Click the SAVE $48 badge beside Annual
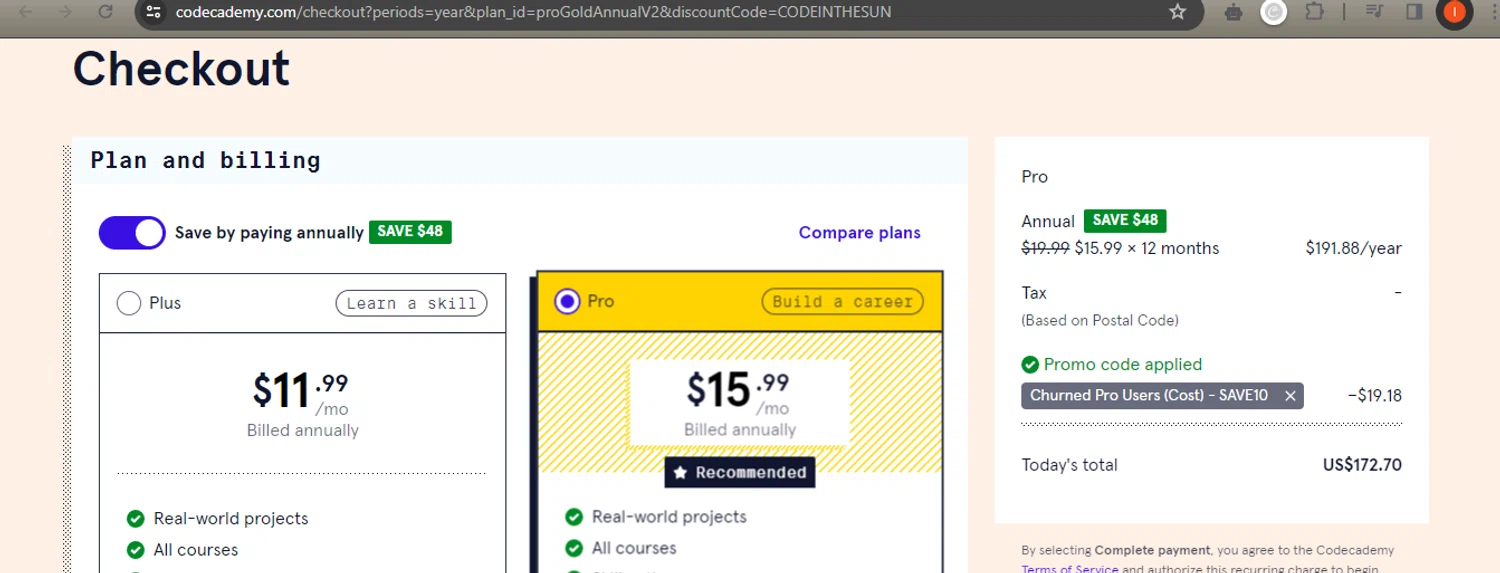1500x573 pixels. (x=1125, y=220)
